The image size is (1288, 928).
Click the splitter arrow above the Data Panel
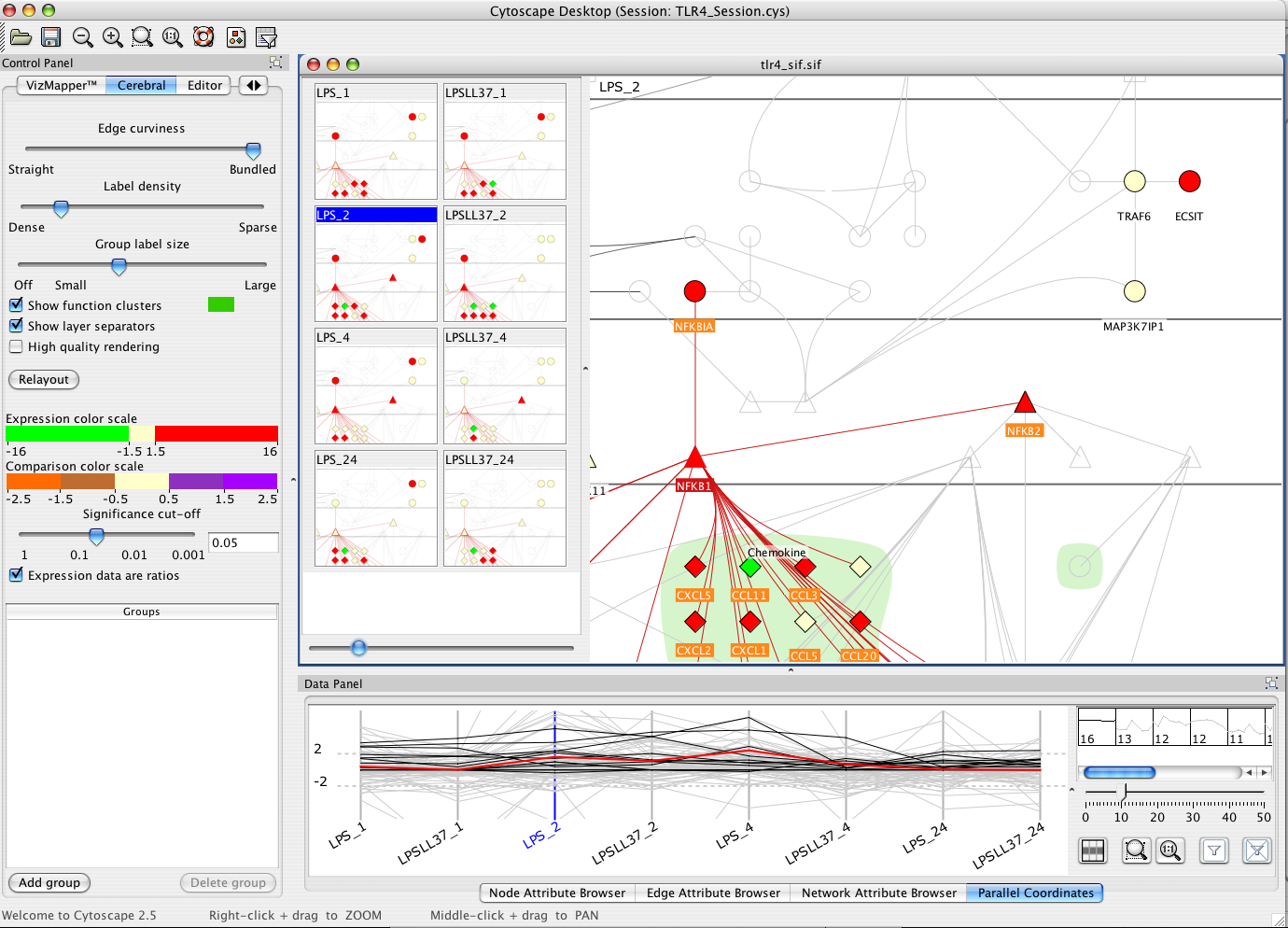coord(791,669)
